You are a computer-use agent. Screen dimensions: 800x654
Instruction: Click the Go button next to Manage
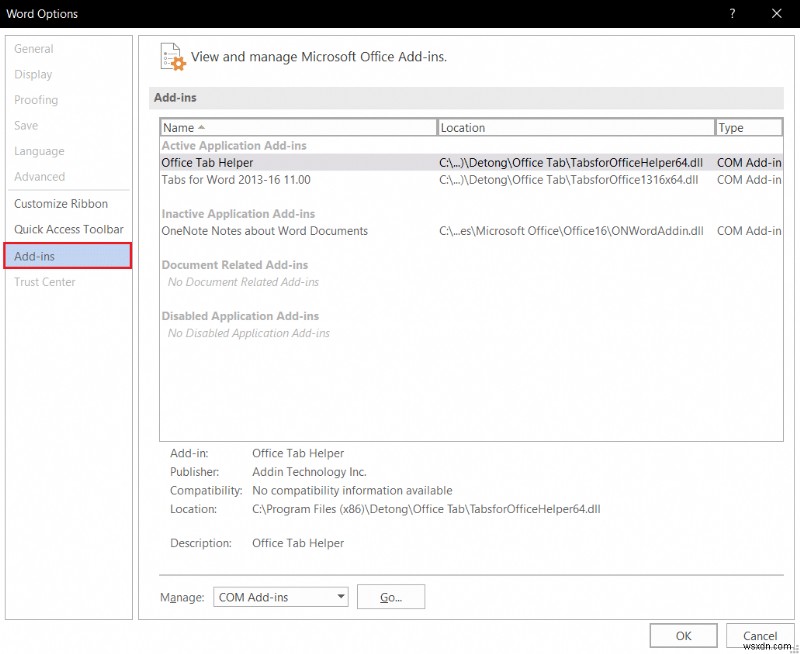coord(390,597)
